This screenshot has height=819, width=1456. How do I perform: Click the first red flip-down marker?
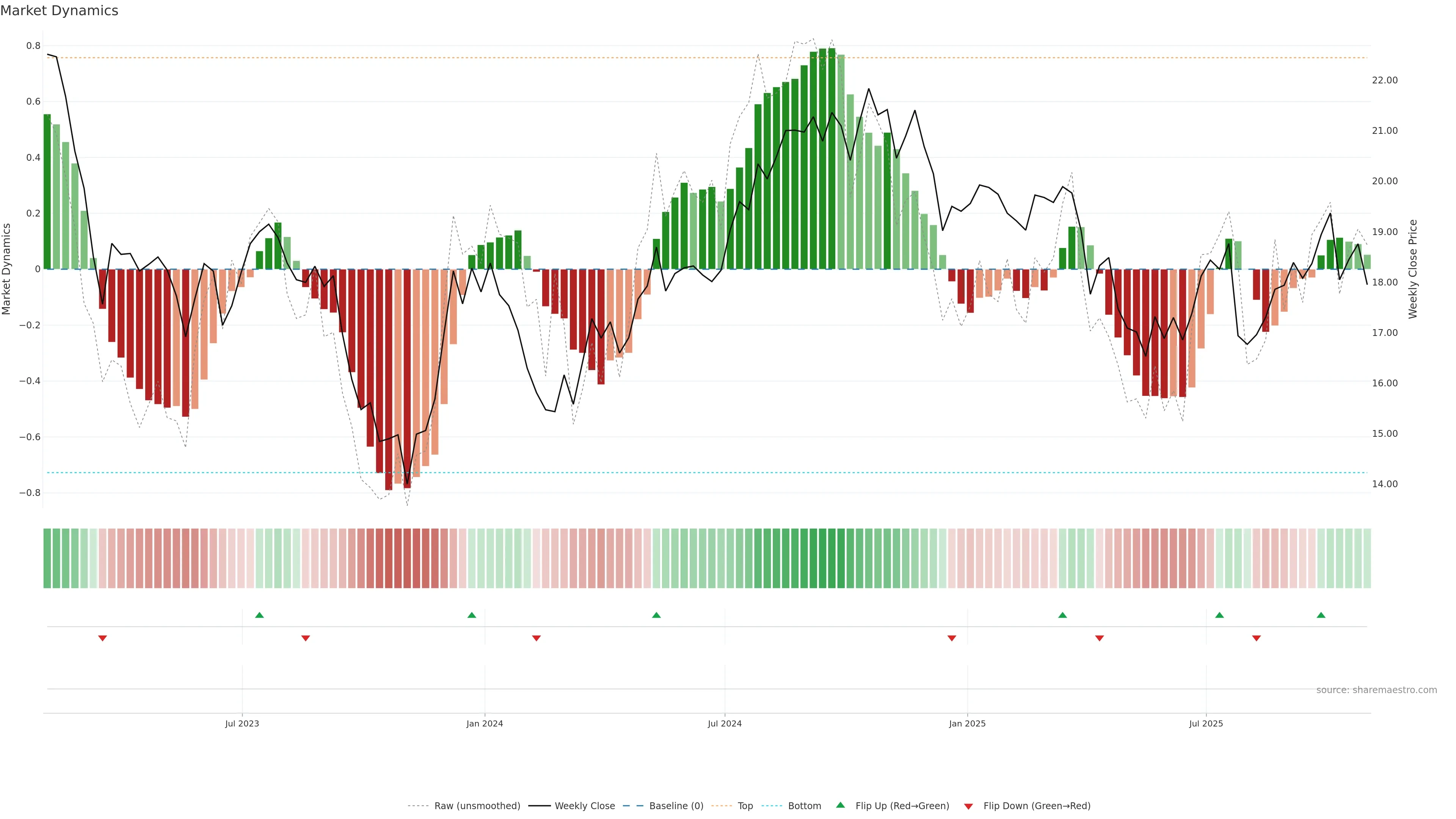pos(102,638)
